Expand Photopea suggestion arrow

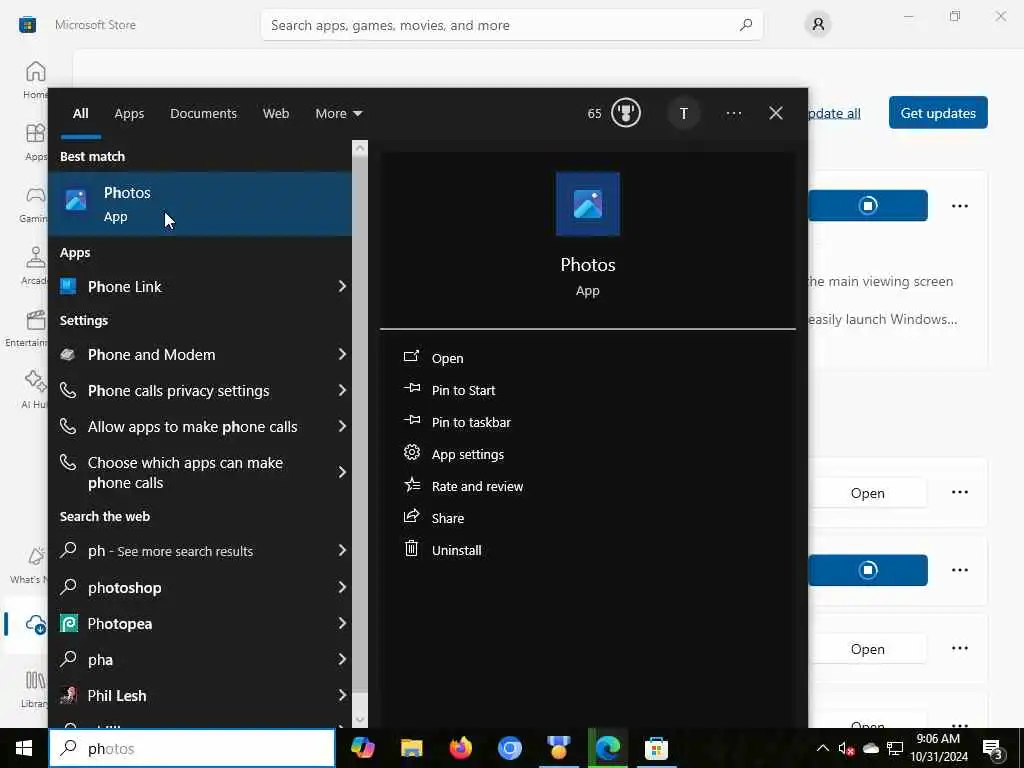342,623
